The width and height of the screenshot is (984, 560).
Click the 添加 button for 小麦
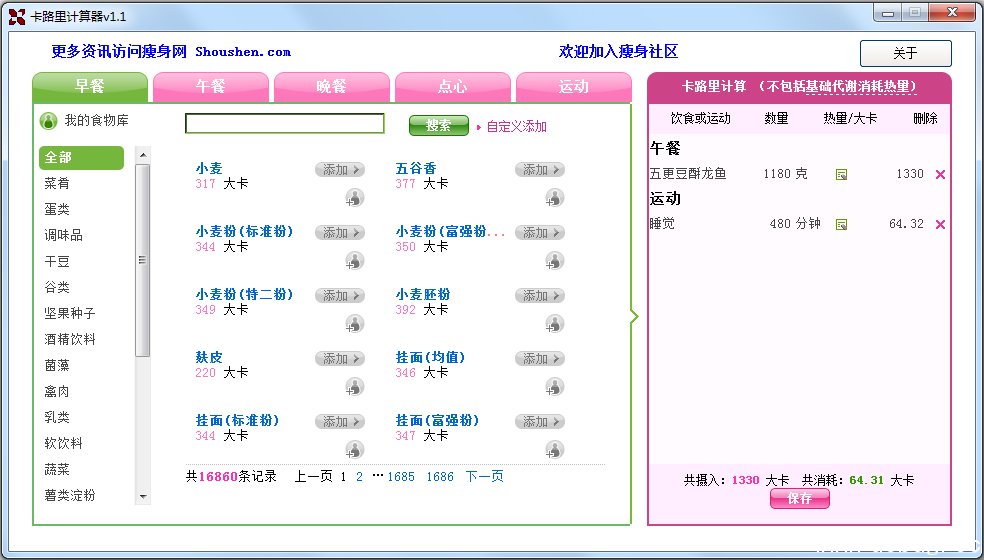(x=340, y=170)
